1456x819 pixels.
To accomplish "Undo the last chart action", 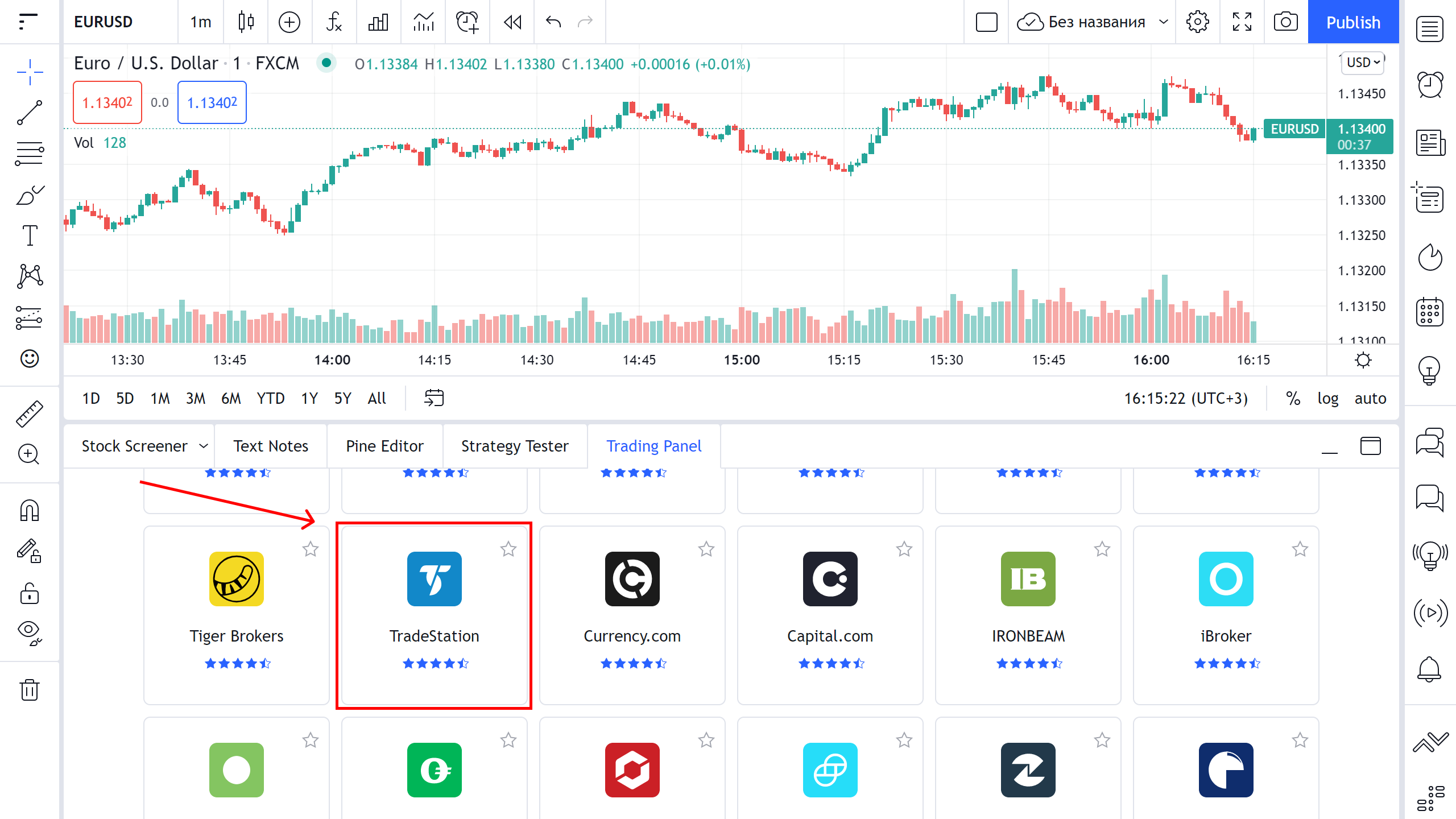I will coord(553,22).
